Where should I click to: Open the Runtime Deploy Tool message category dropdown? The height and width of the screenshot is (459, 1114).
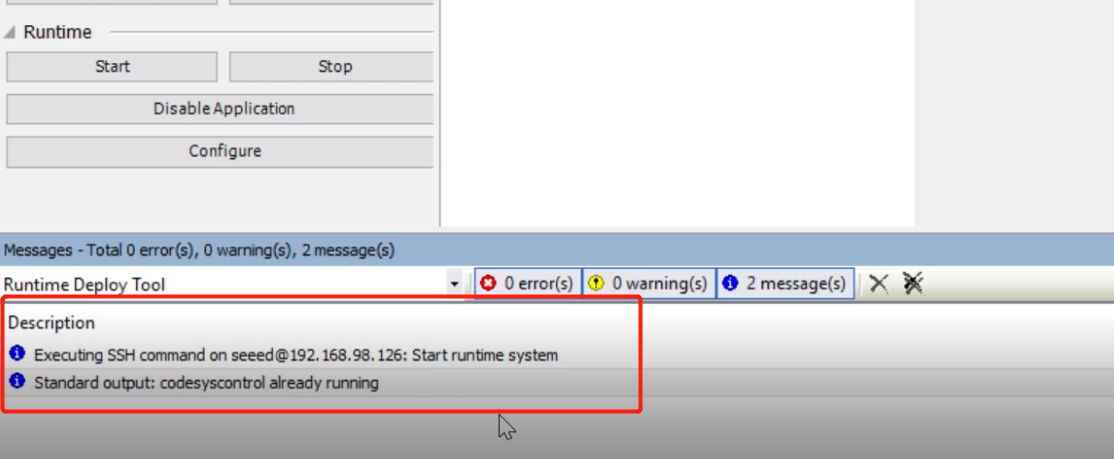455,285
